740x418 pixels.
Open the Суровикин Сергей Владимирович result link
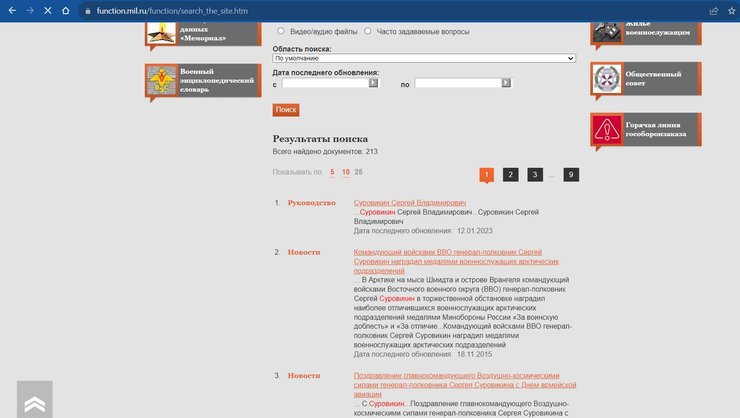coord(410,202)
